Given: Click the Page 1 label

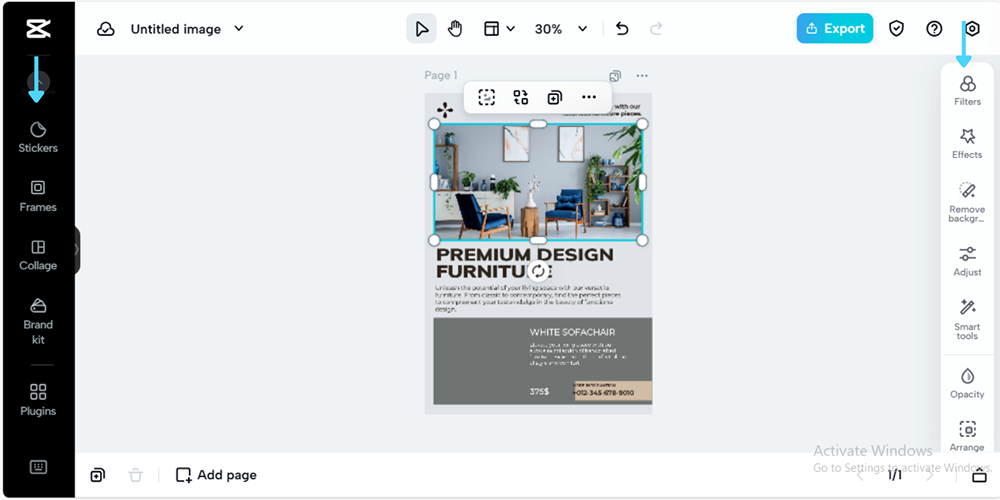Looking at the screenshot, I should coord(441,75).
